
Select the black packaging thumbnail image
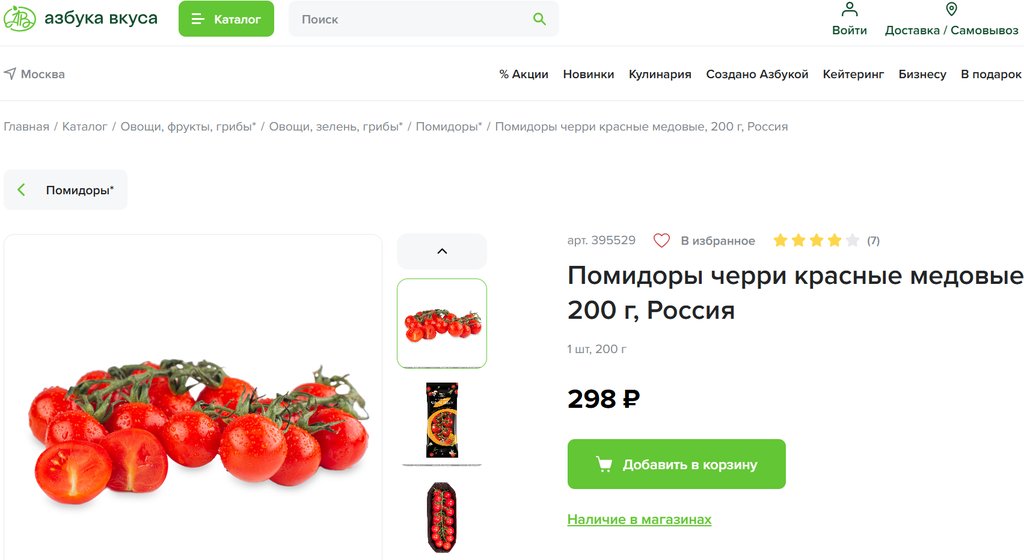pos(442,420)
